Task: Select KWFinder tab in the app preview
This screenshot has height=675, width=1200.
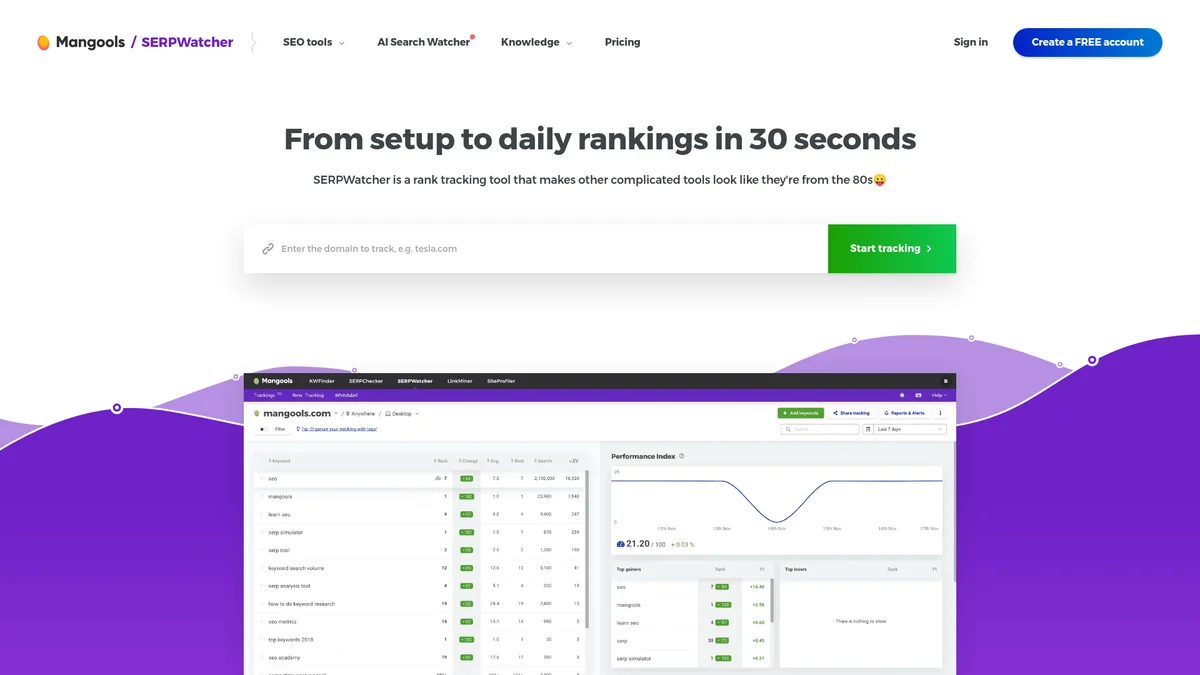Action: [x=322, y=381]
